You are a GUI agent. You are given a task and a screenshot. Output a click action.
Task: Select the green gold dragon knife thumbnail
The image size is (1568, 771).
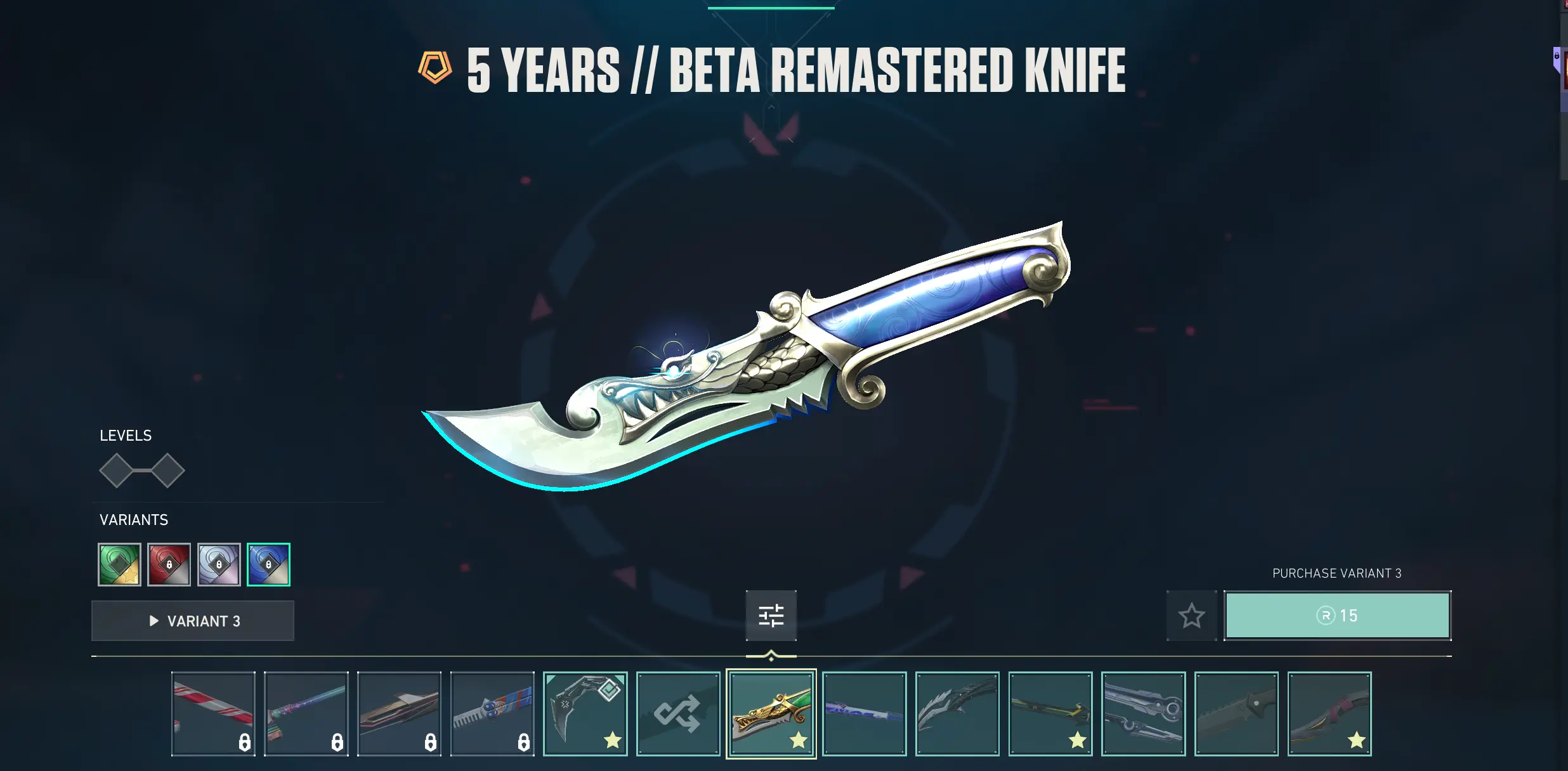coord(771,713)
